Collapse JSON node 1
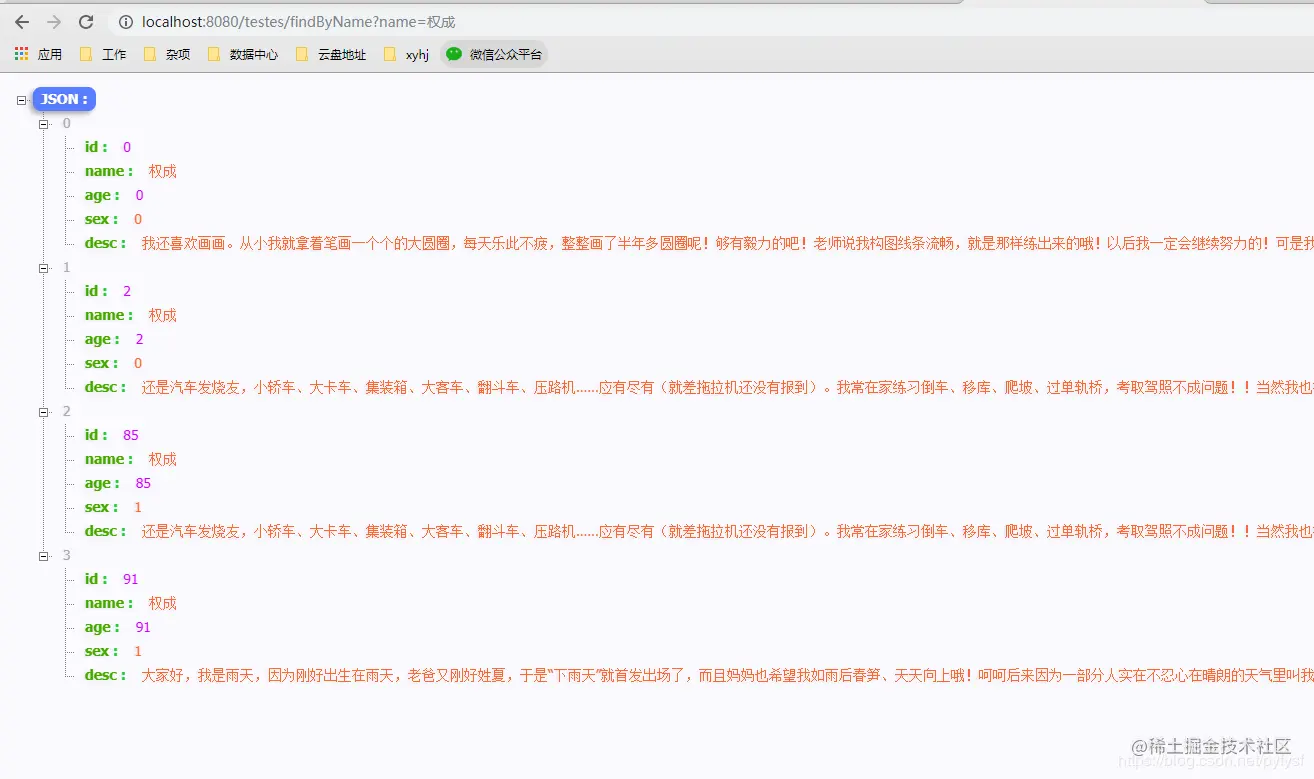The height and width of the screenshot is (779, 1314). coord(44,267)
